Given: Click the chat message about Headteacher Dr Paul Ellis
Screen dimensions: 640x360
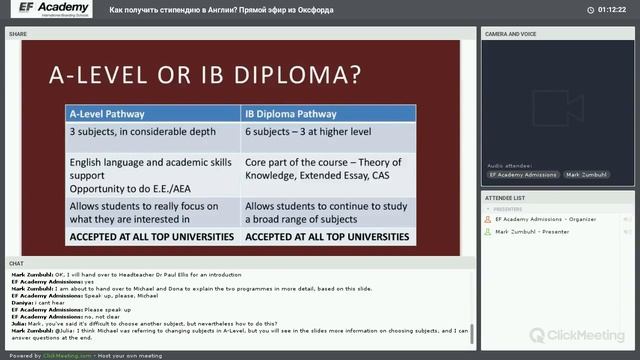Looking at the screenshot, I should point(127,275).
